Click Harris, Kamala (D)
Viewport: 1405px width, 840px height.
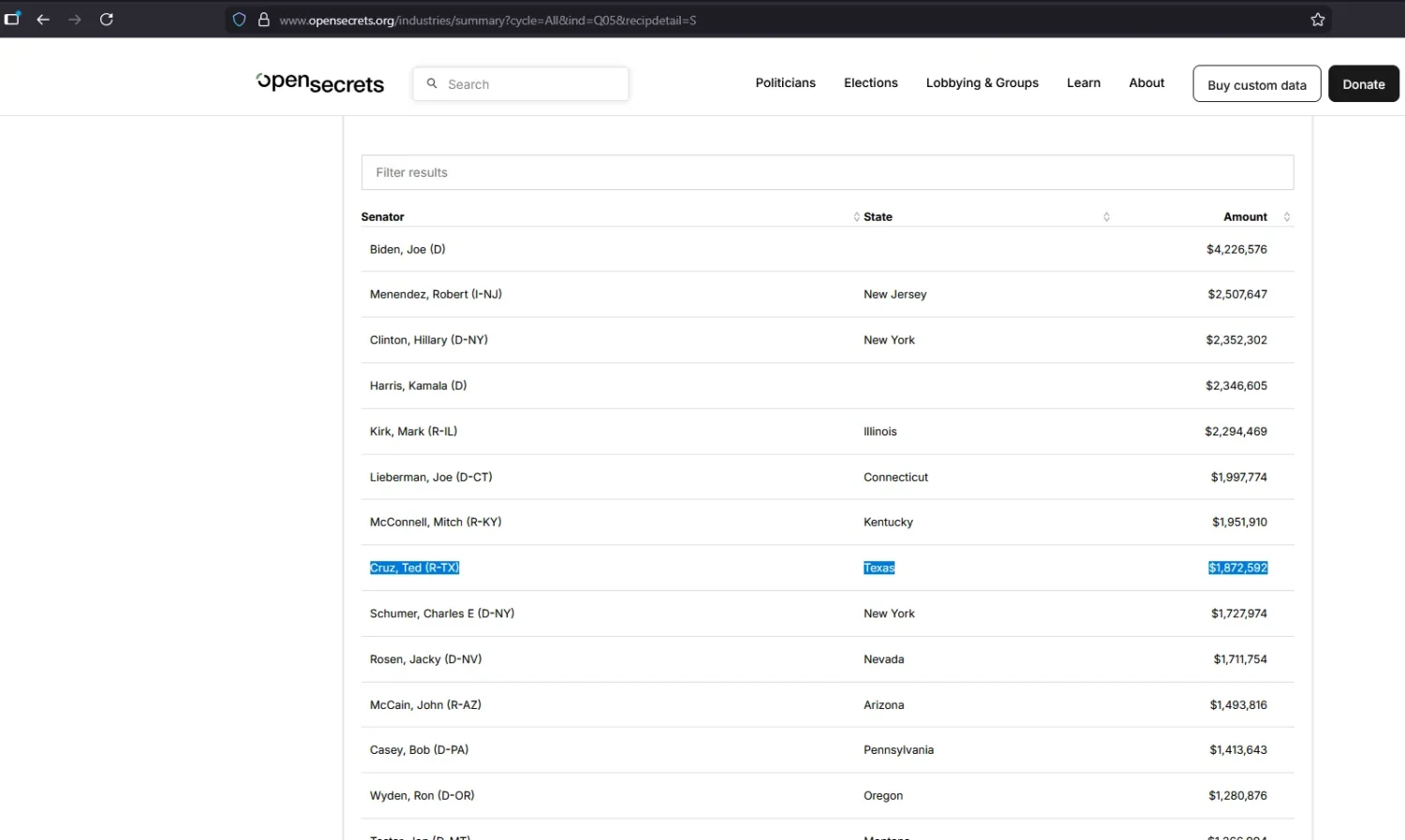[x=418, y=386]
